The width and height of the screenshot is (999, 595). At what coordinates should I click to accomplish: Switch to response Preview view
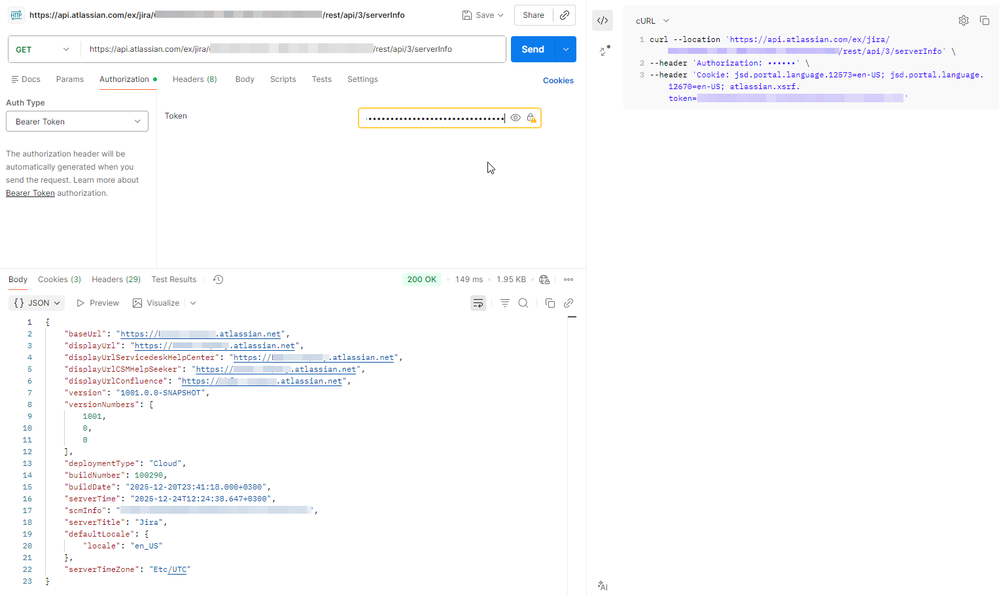tap(97, 303)
